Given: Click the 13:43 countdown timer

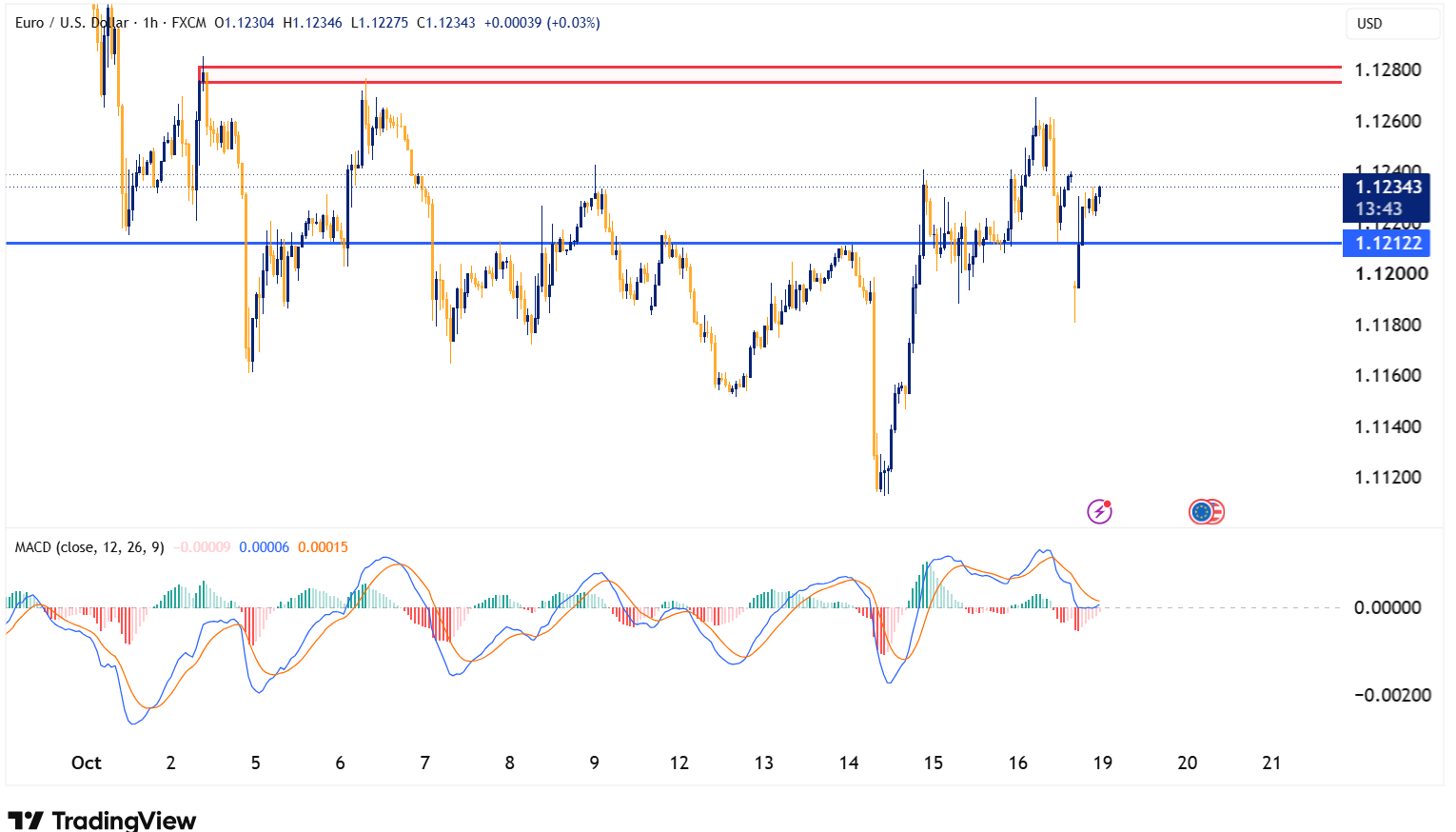Looking at the screenshot, I should 1379,209.
